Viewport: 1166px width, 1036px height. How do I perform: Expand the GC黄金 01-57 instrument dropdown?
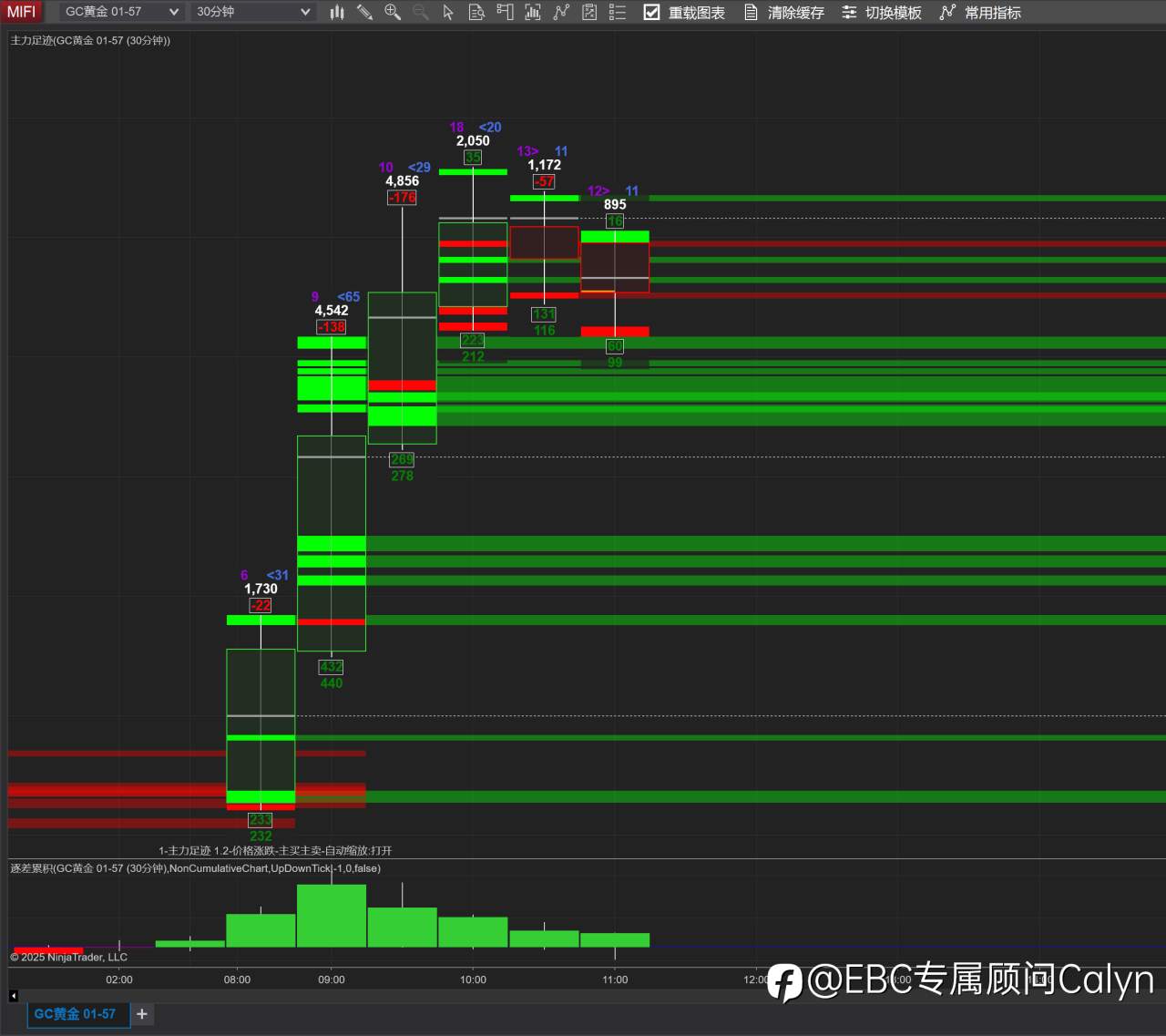(x=121, y=12)
